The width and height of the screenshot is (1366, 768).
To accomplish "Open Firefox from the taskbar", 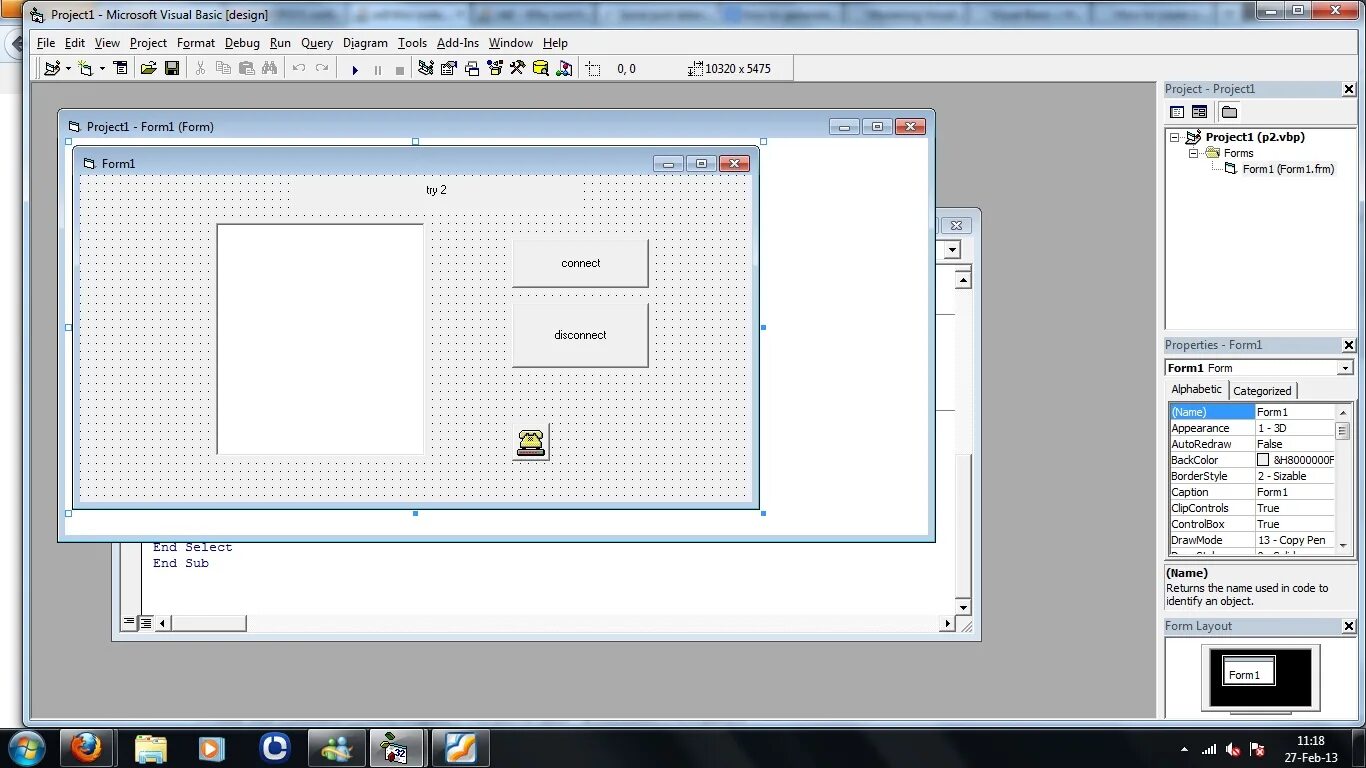I will click(86, 748).
